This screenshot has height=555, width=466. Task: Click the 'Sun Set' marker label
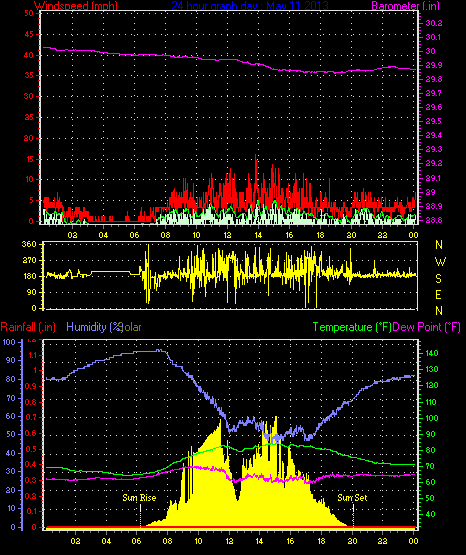coord(352,498)
